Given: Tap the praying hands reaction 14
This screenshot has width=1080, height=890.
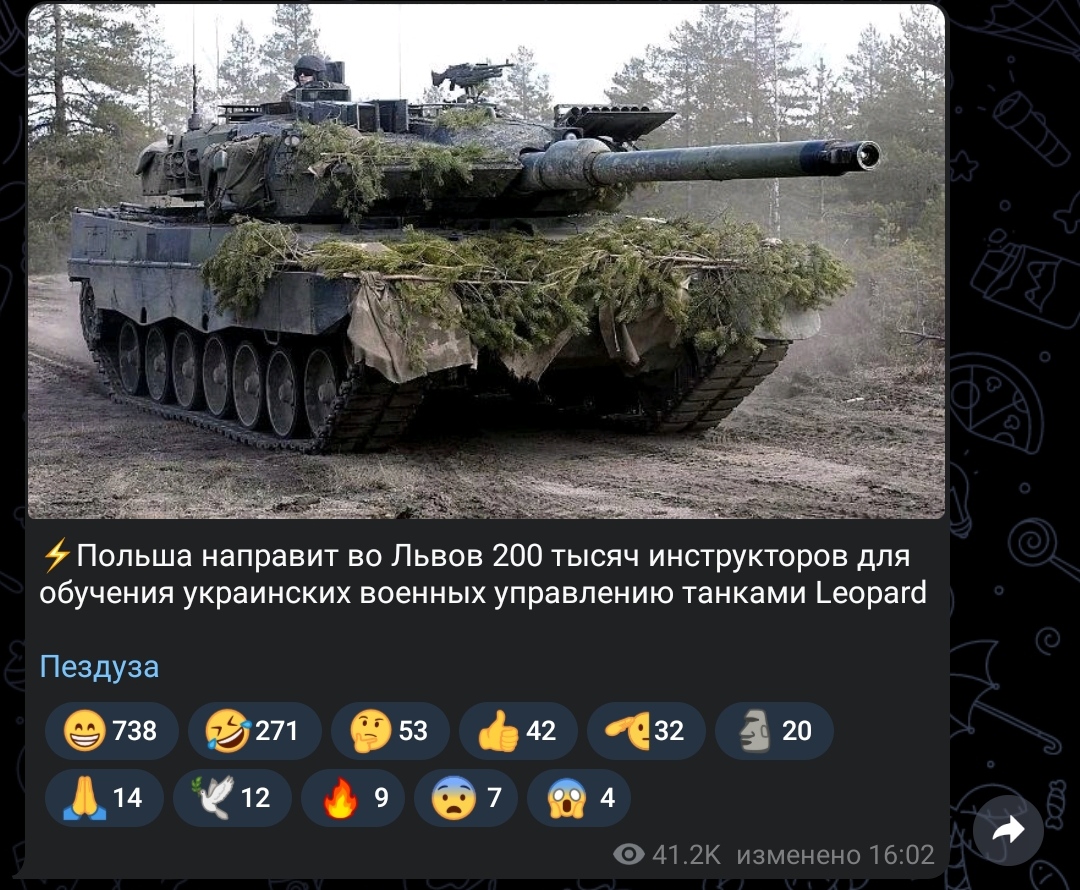Looking at the screenshot, I should click(104, 798).
